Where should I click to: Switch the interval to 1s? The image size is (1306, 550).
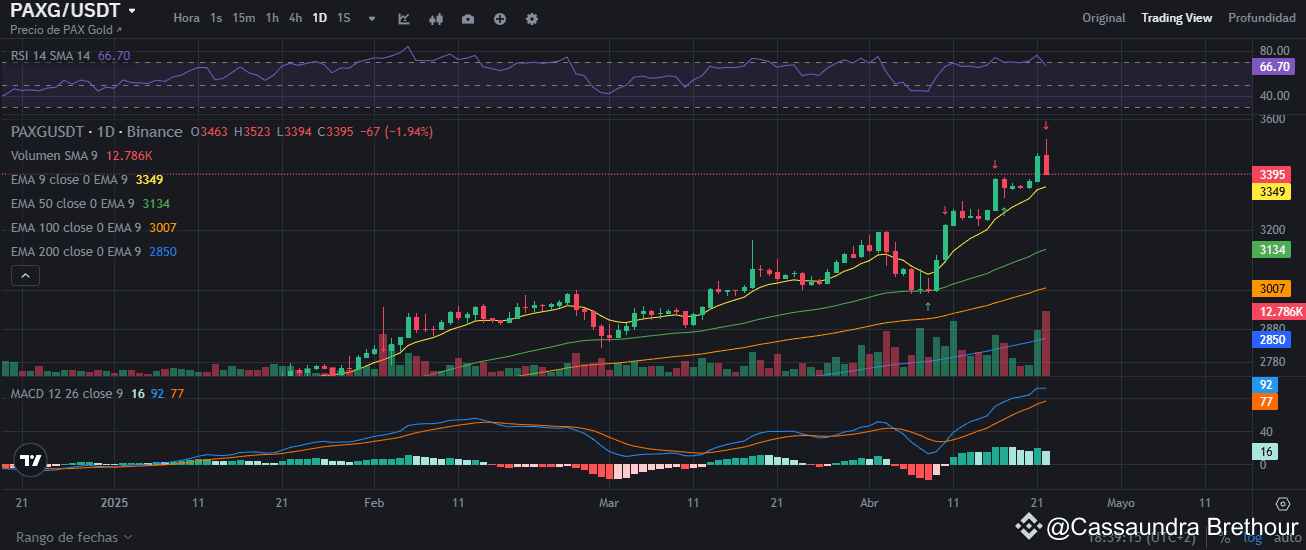coord(216,18)
